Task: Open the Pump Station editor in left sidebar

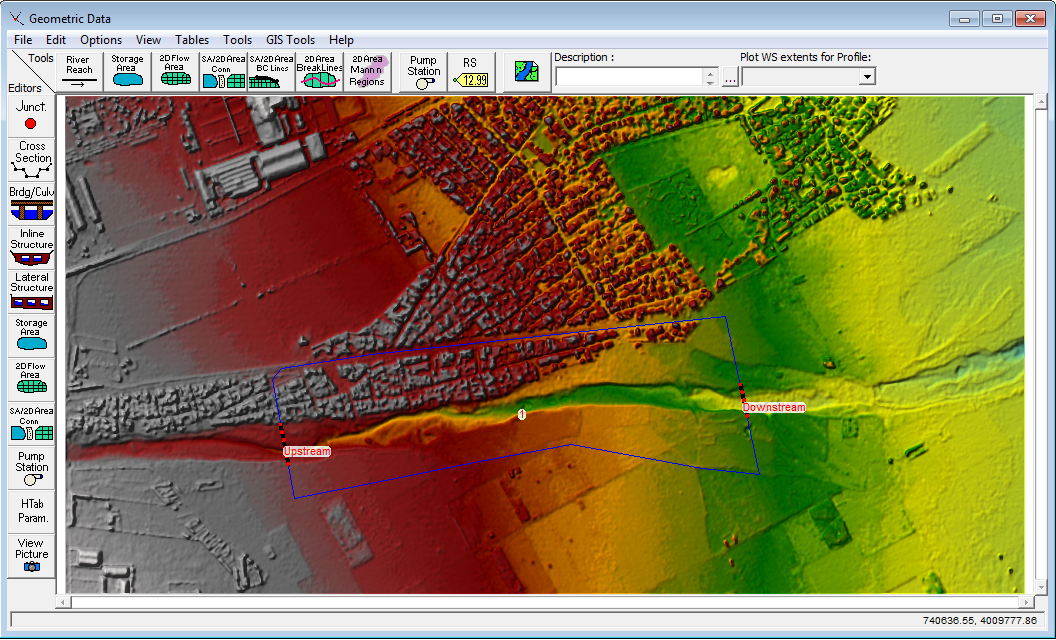Action: [x=31, y=468]
